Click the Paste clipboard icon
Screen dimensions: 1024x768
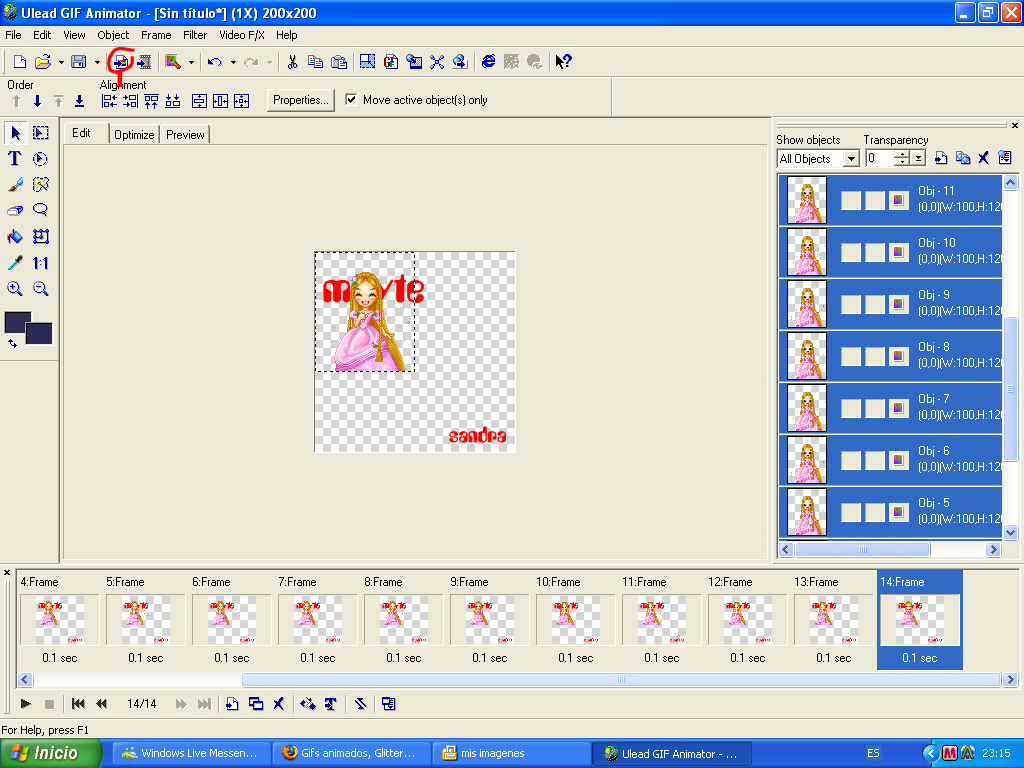(x=339, y=62)
